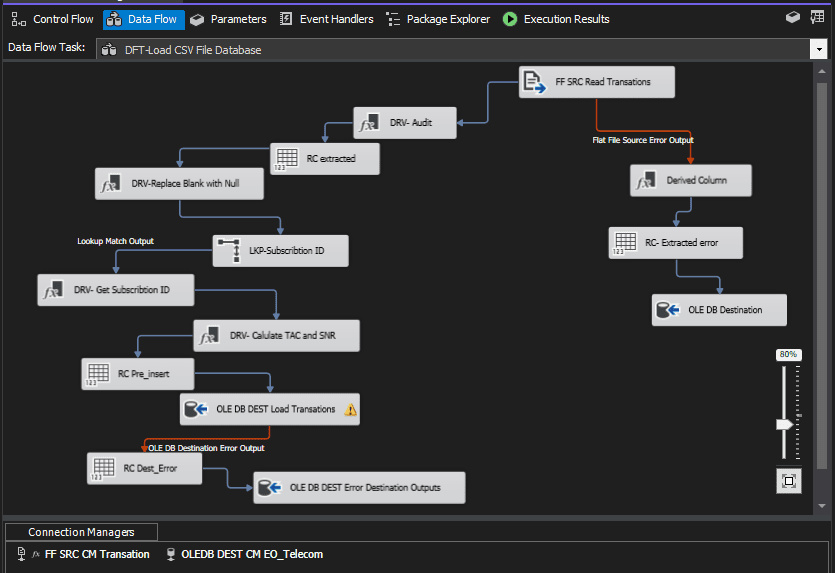Select the DRV- Audit derived column icon
Image resolution: width=835 pixels, height=573 pixels.
[x=369, y=123]
